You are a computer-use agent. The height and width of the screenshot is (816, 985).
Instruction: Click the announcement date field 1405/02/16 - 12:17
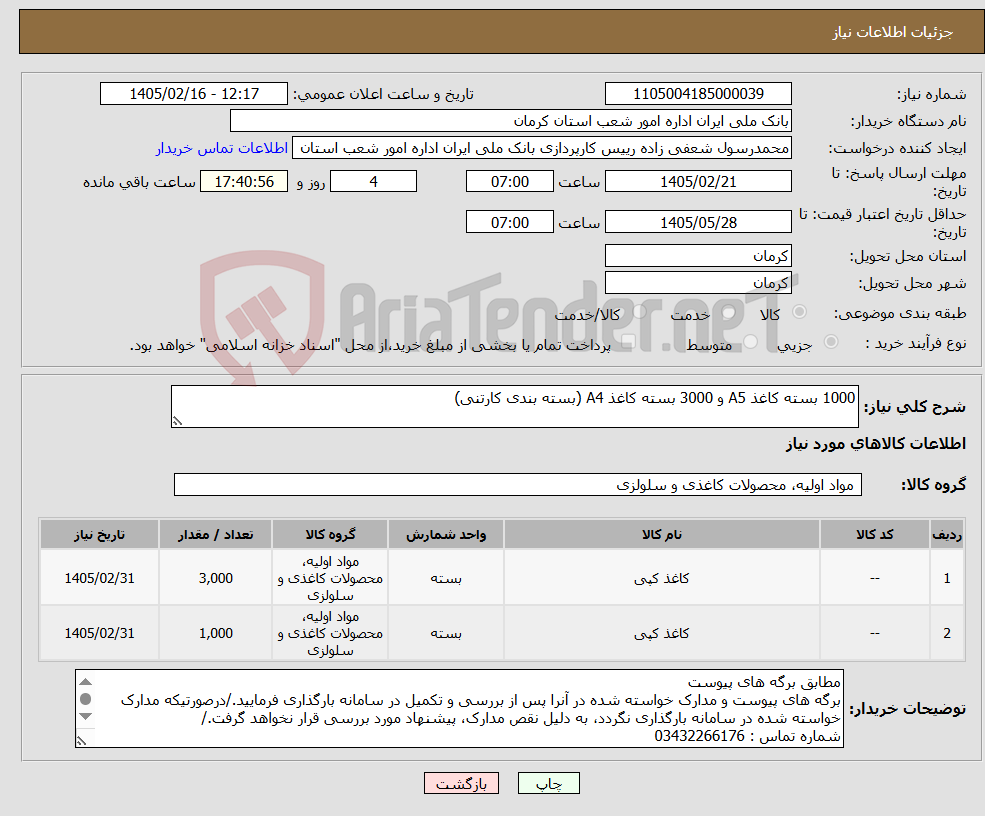[193, 94]
